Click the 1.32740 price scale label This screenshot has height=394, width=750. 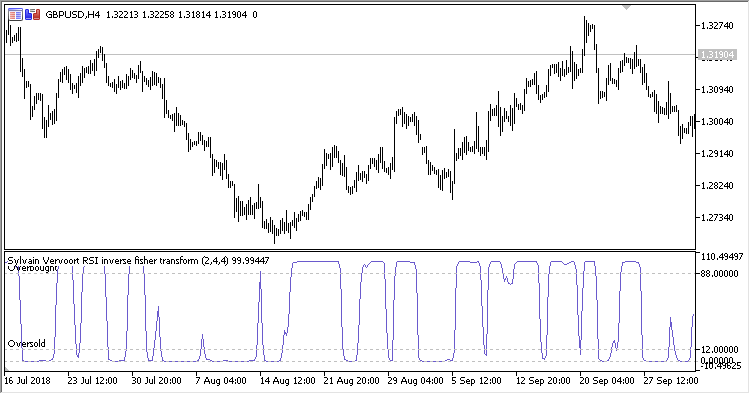click(717, 26)
